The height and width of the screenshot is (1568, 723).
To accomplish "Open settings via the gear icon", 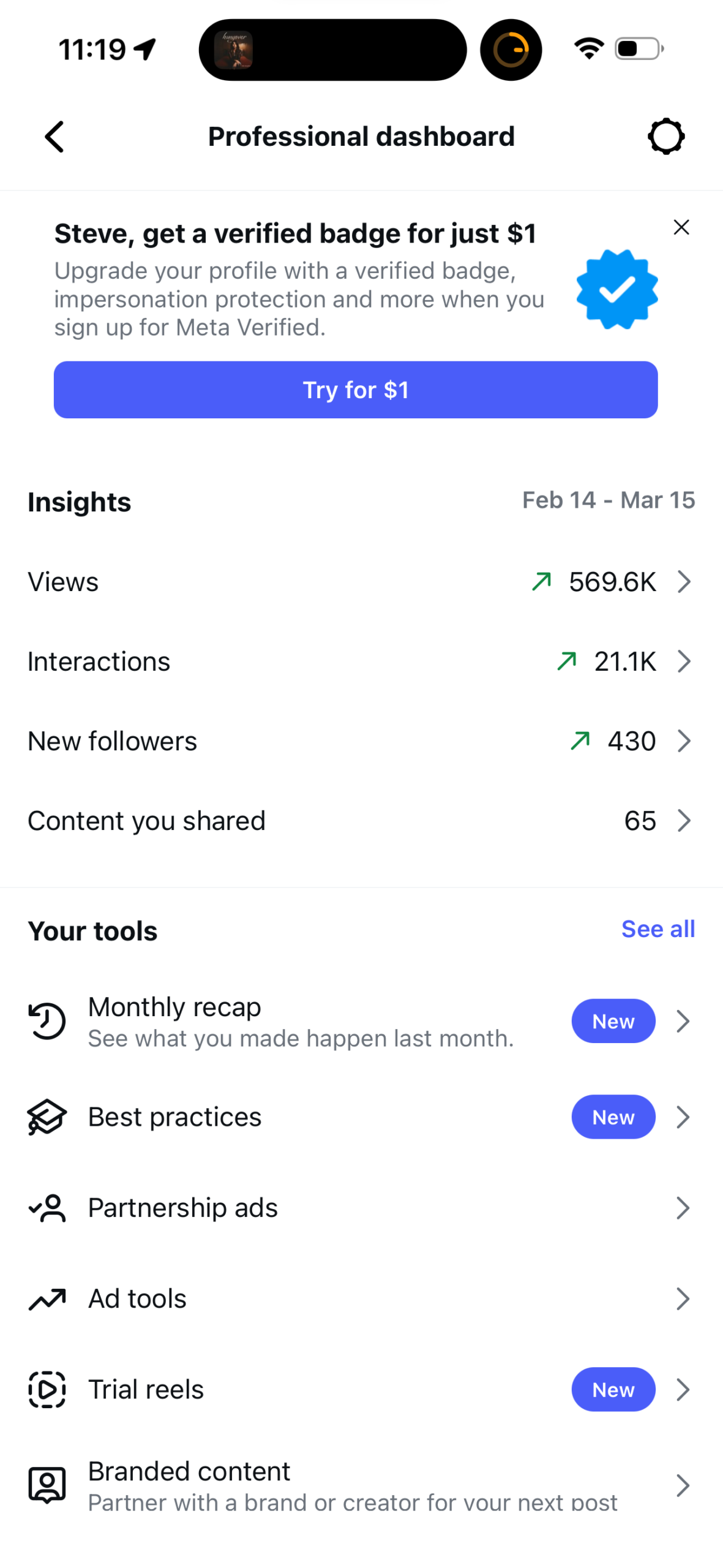I will tap(666, 137).
